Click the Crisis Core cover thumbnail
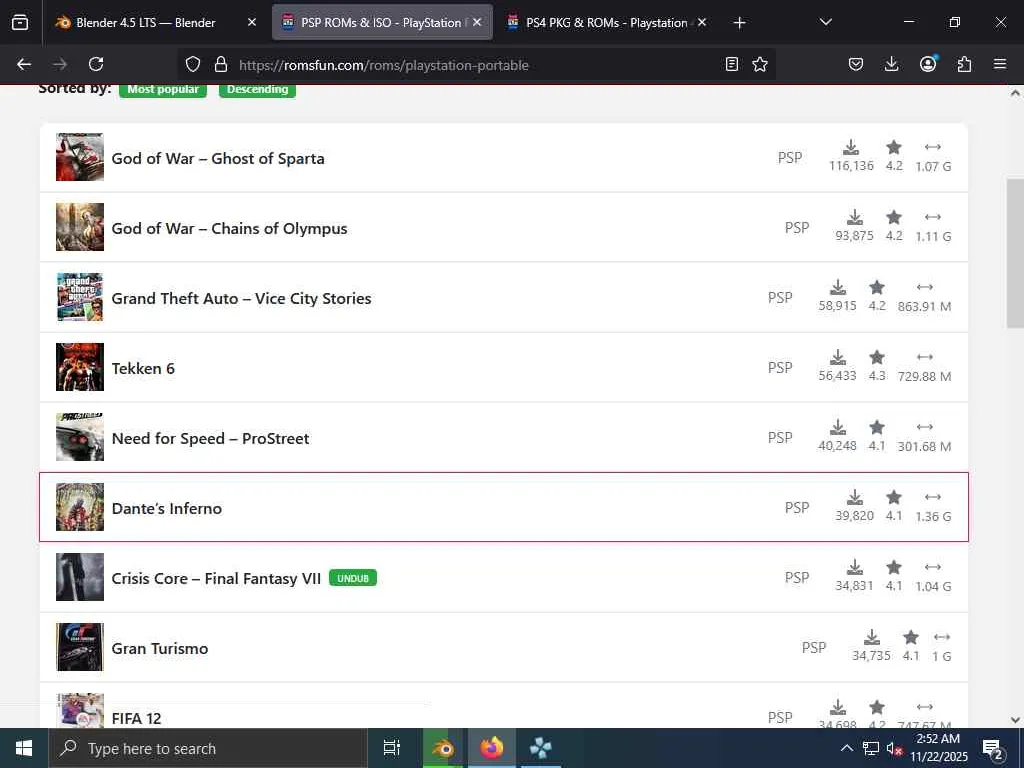 coord(80,577)
